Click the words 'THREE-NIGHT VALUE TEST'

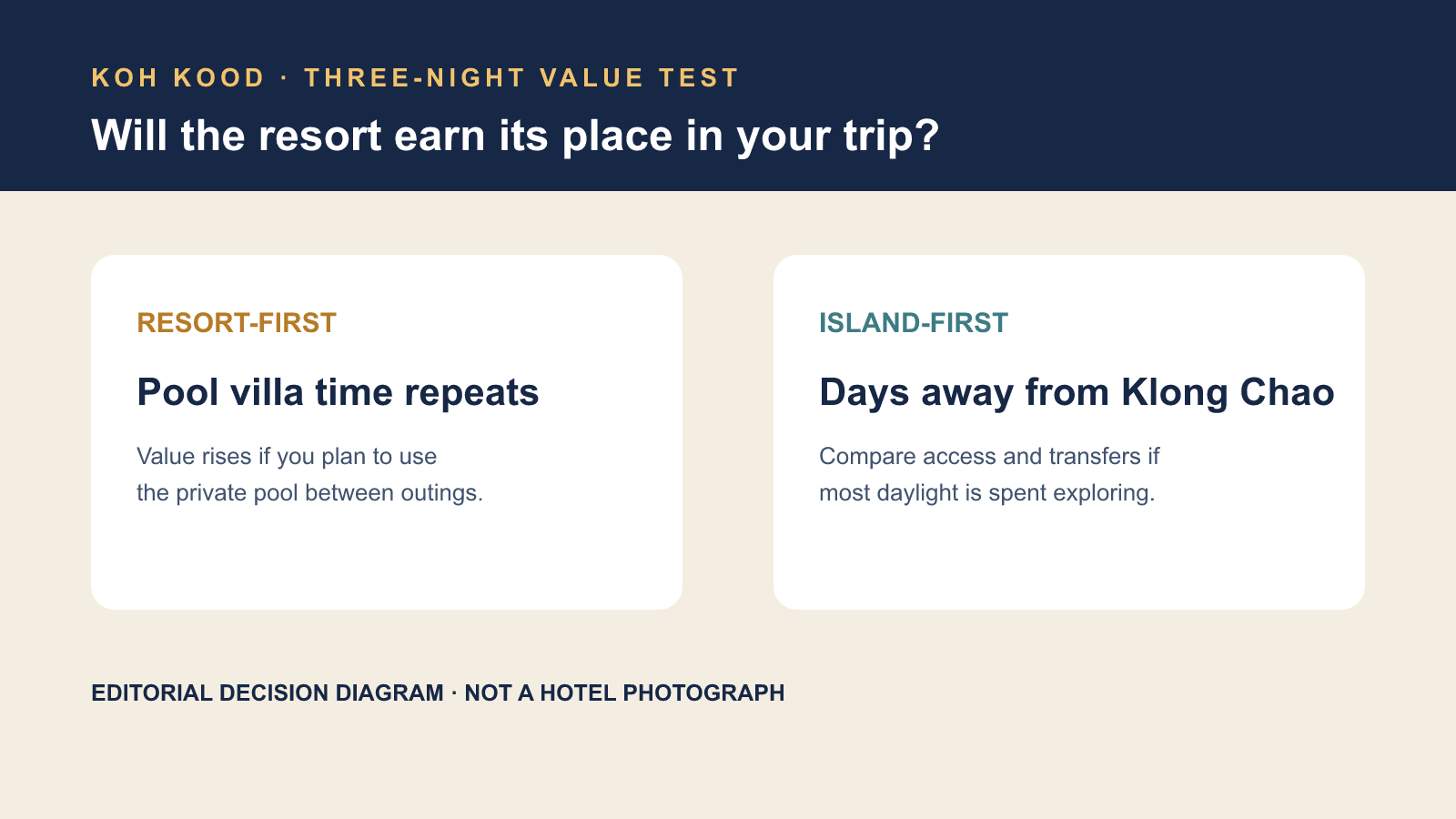[521, 78]
